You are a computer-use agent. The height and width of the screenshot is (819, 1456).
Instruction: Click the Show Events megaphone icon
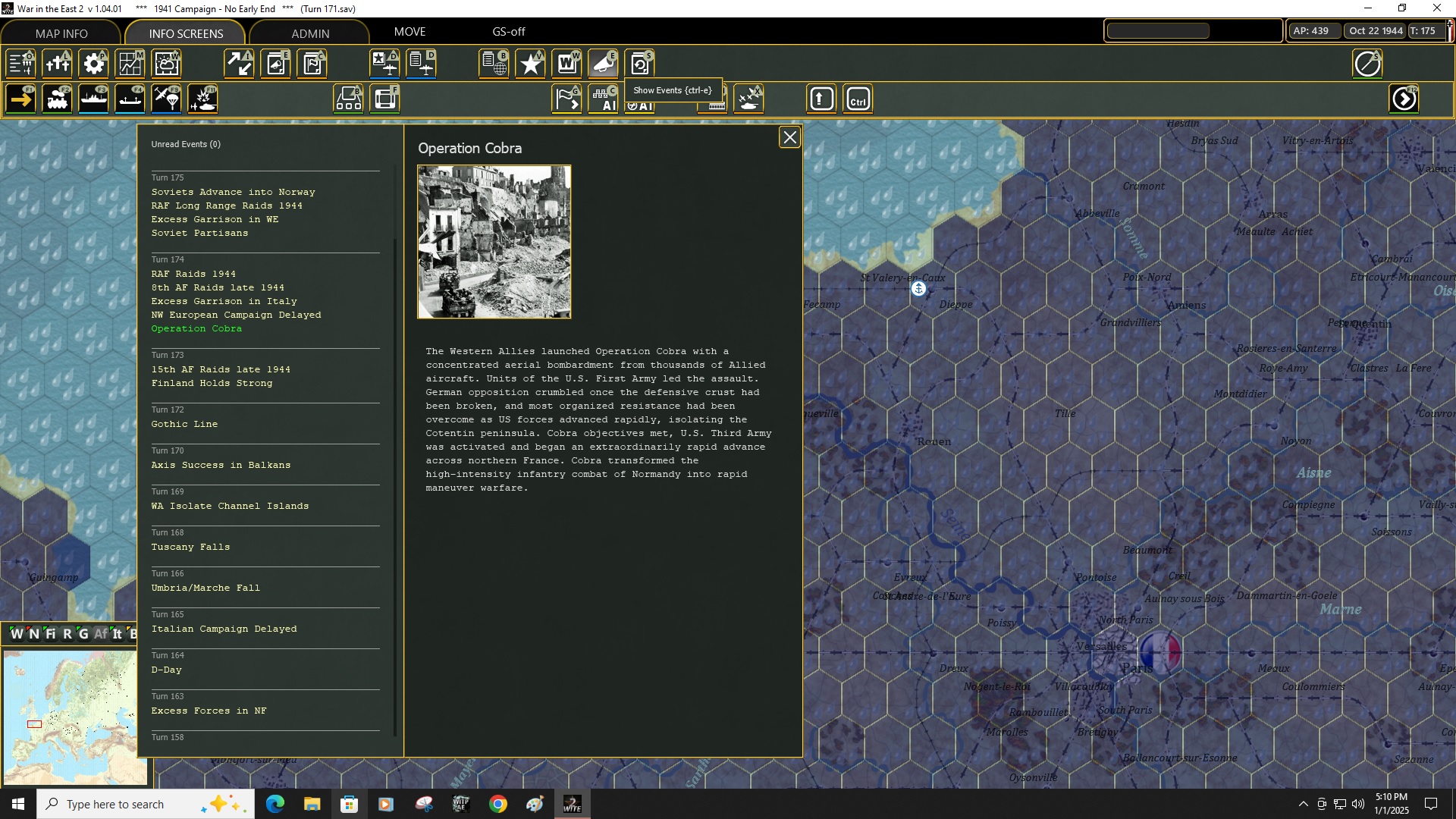click(604, 64)
